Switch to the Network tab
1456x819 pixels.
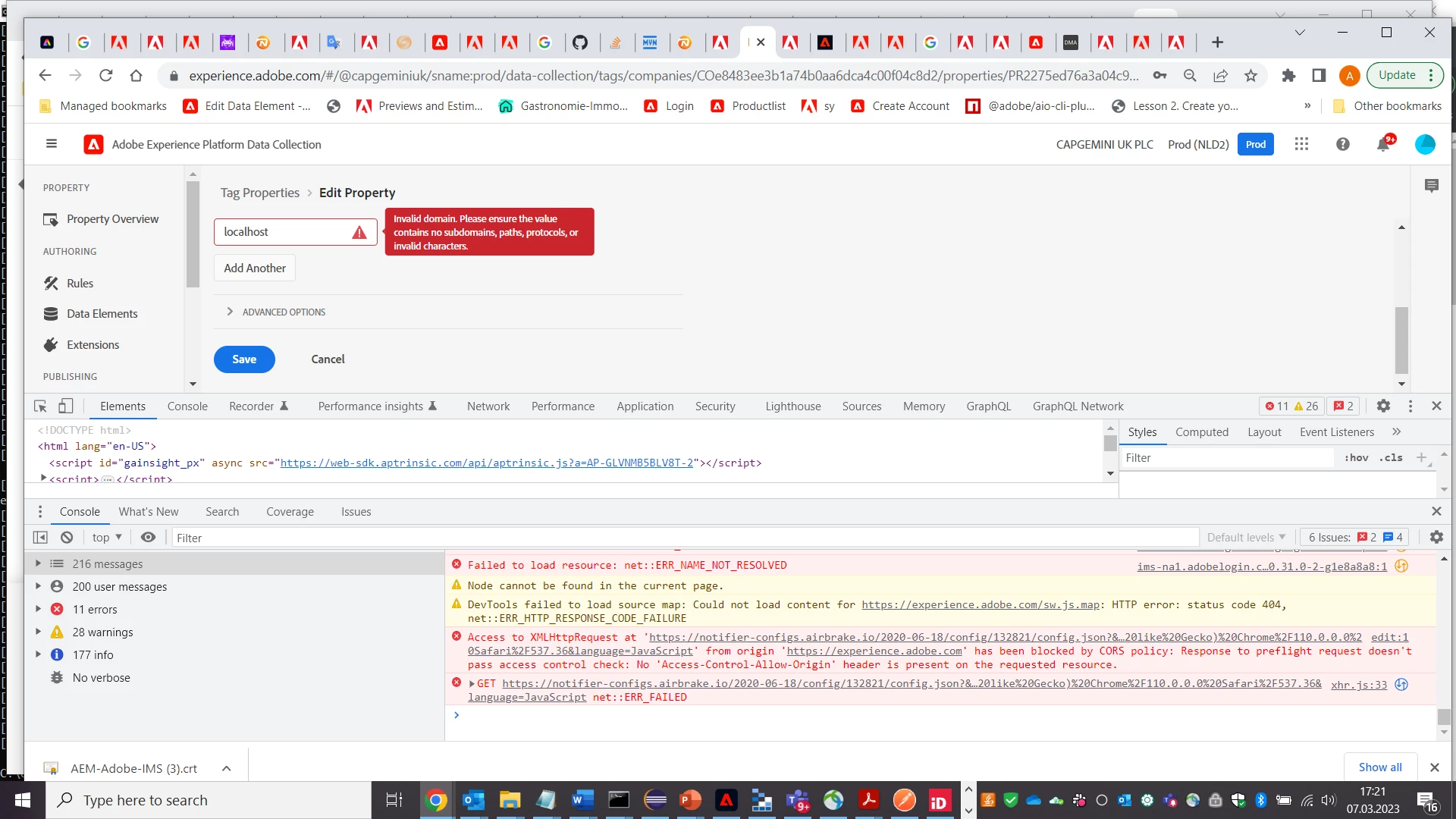coord(488,406)
